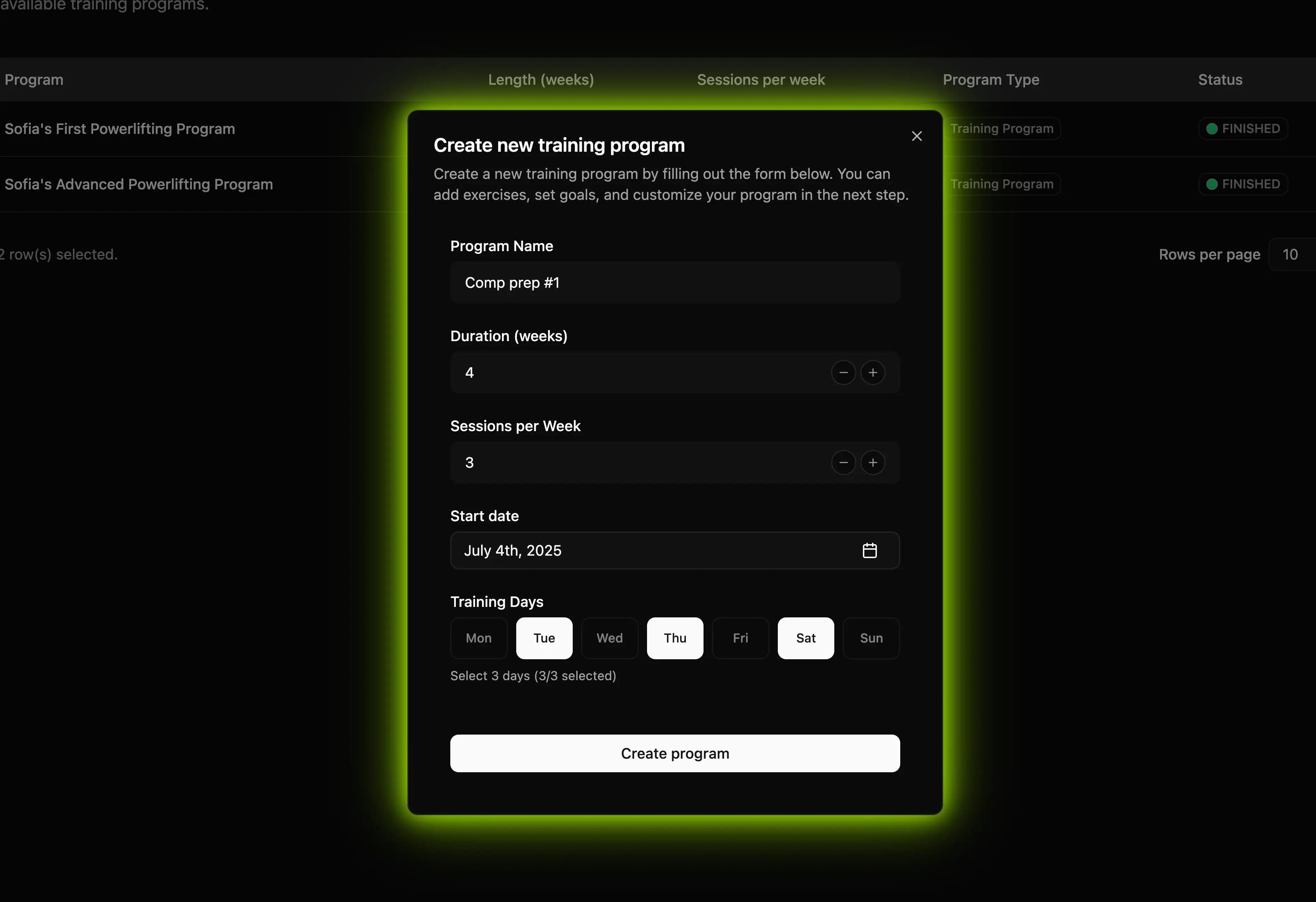Viewport: 1316px width, 902px height.
Task: Enable Monday as a training day
Action: [479, 638]
